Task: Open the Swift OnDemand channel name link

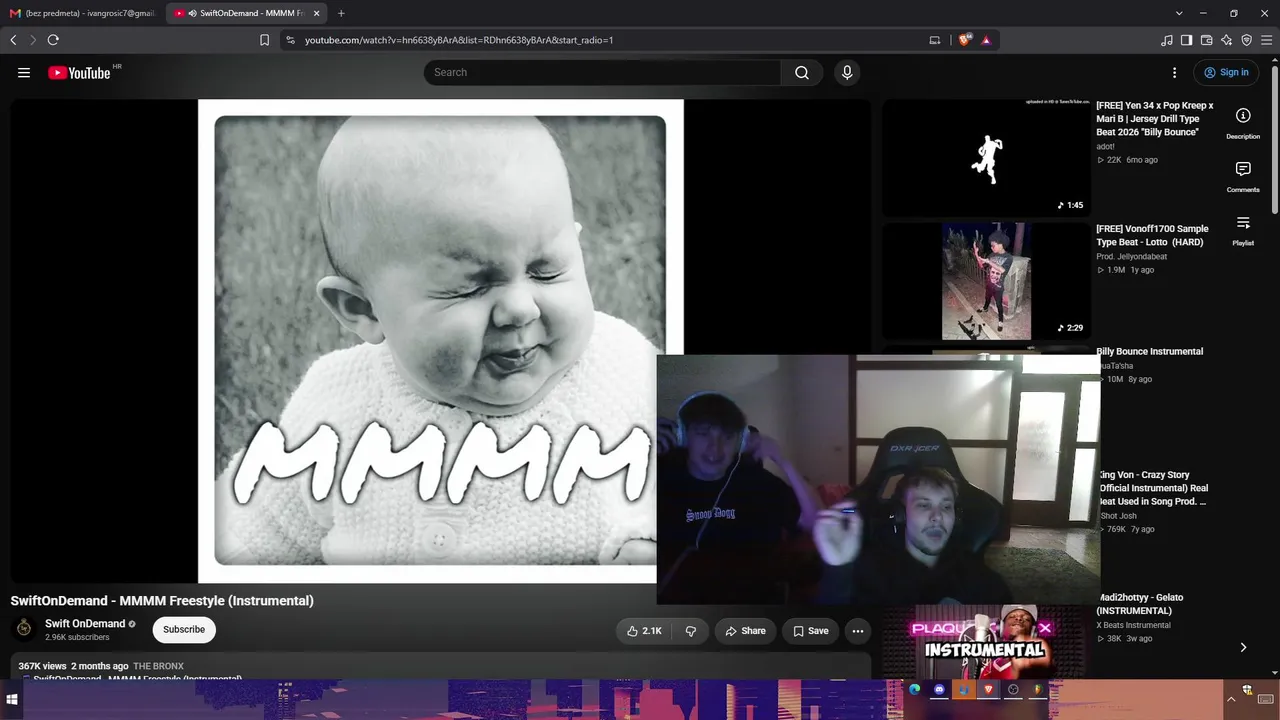Action: pyautogui.click(x=85, y=623)
